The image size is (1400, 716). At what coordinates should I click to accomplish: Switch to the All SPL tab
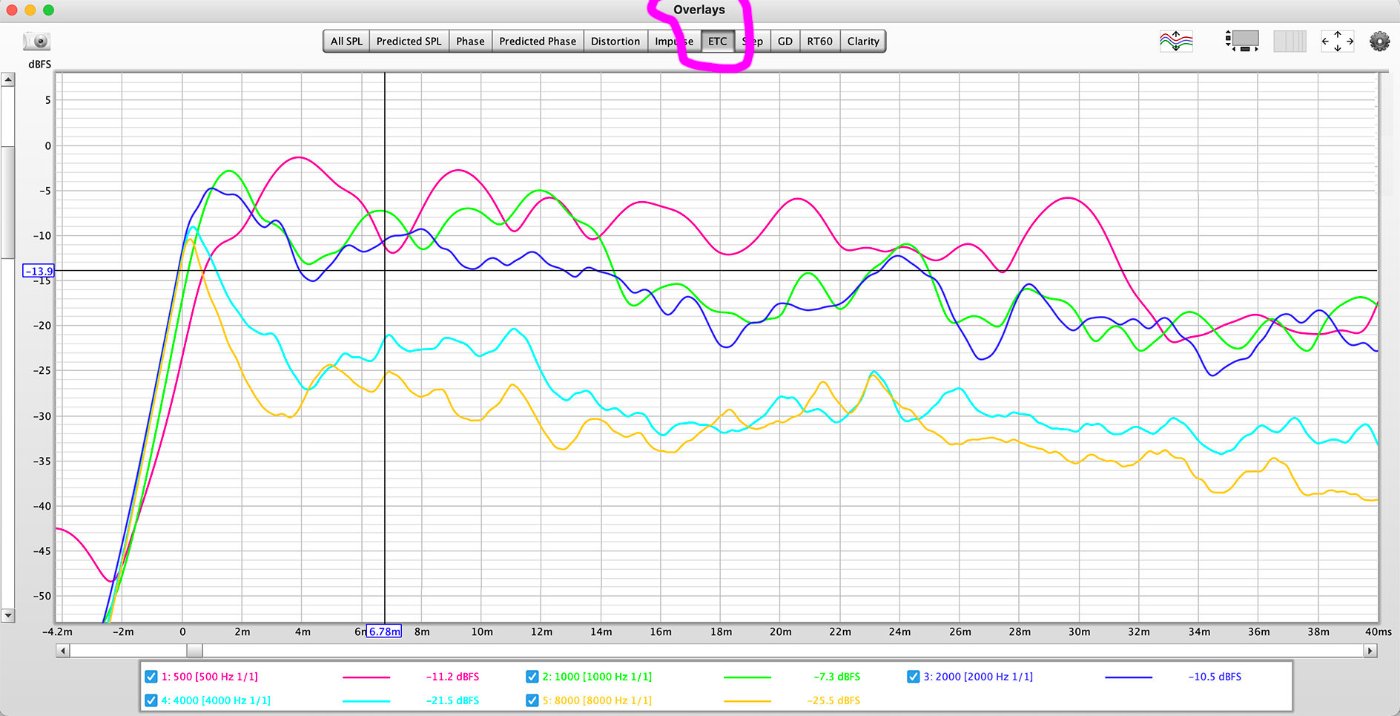346,41
